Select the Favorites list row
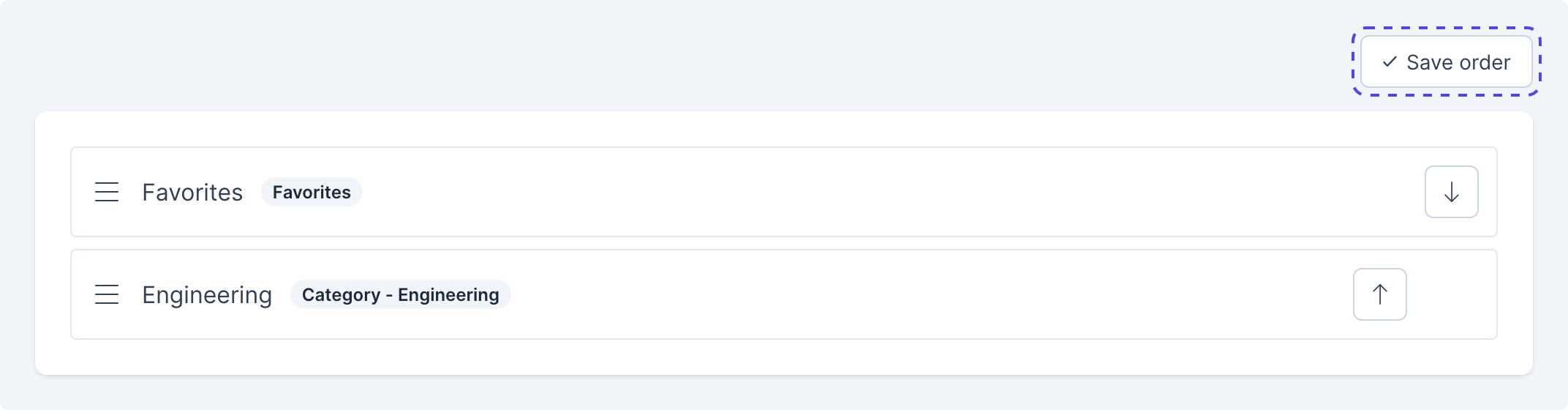 (x=804, y=193)
